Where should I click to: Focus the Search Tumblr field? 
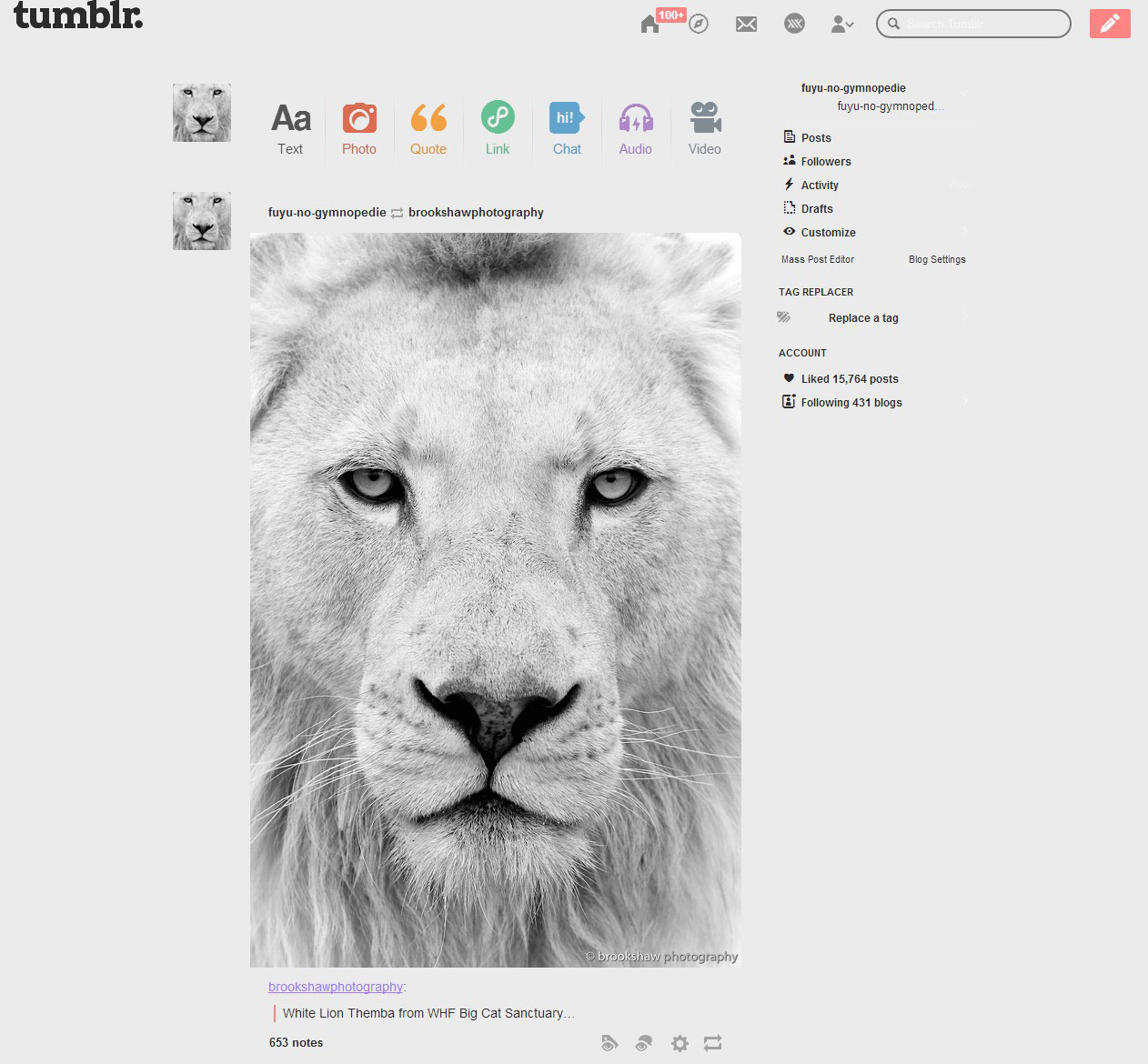(x=973, y=24)
